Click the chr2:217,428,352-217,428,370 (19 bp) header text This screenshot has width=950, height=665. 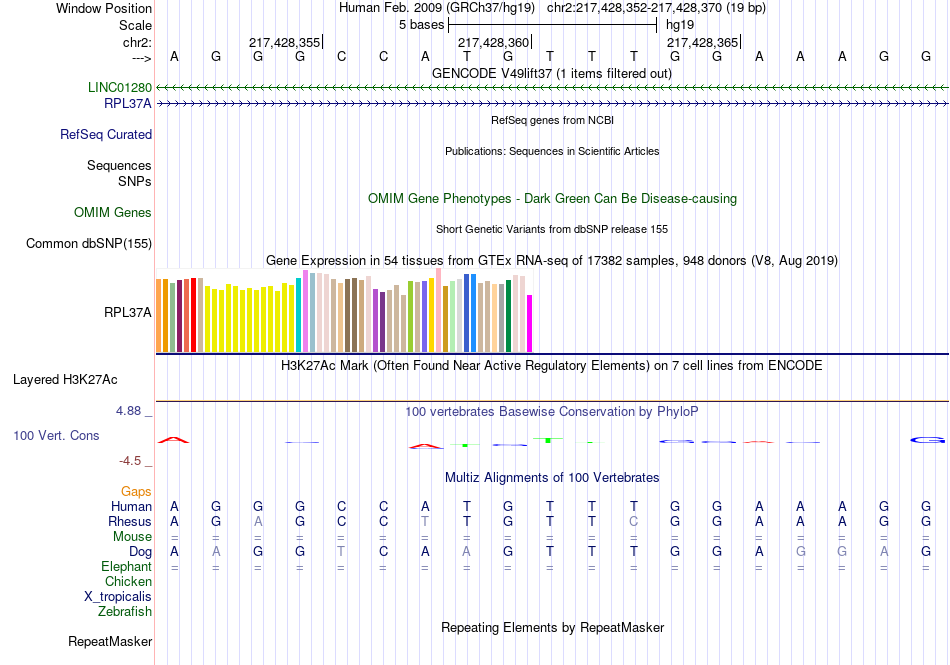pyautogui.click(x=656, y=8)
